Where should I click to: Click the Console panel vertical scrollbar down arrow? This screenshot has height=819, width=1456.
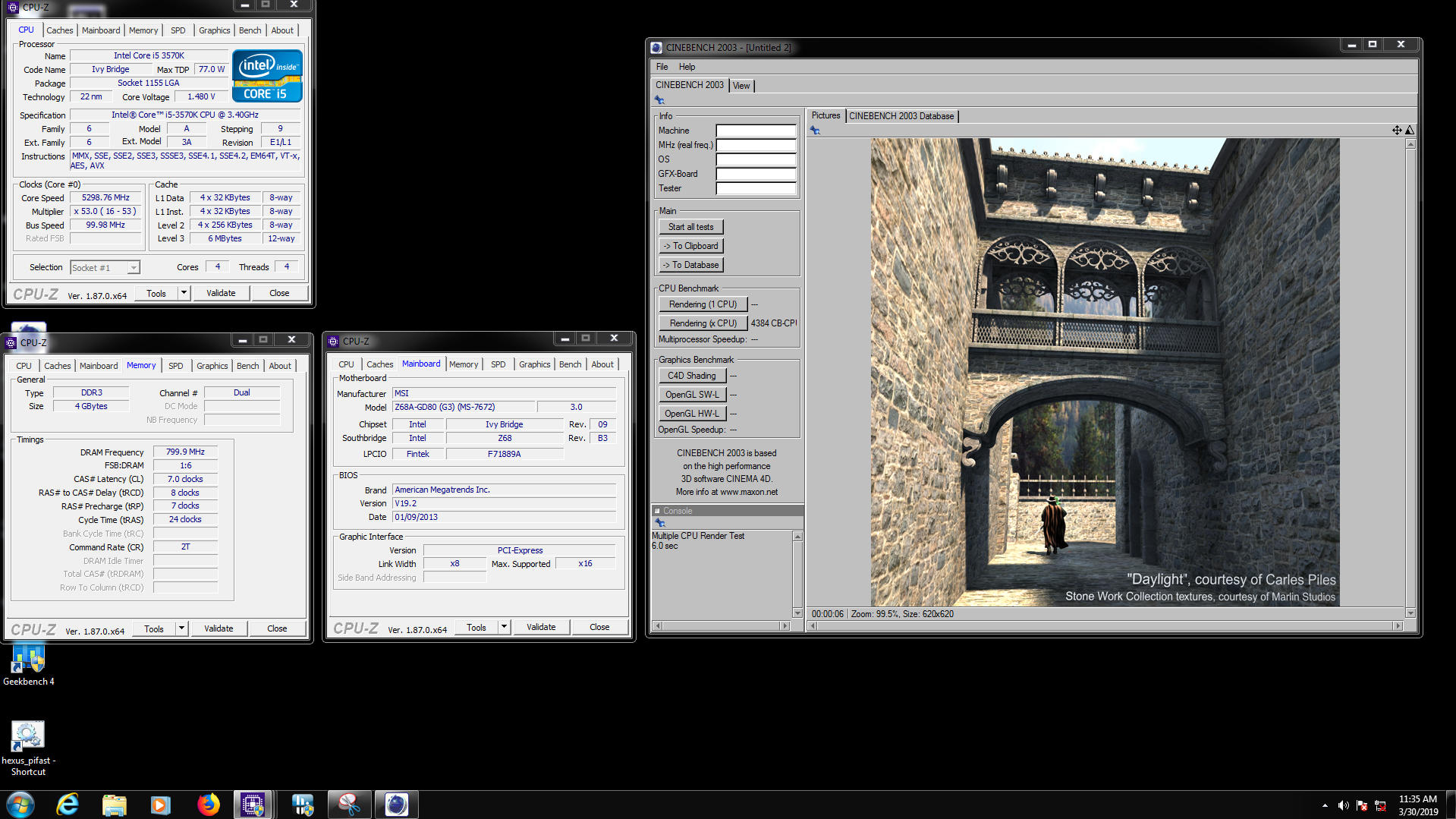[797, 613]
